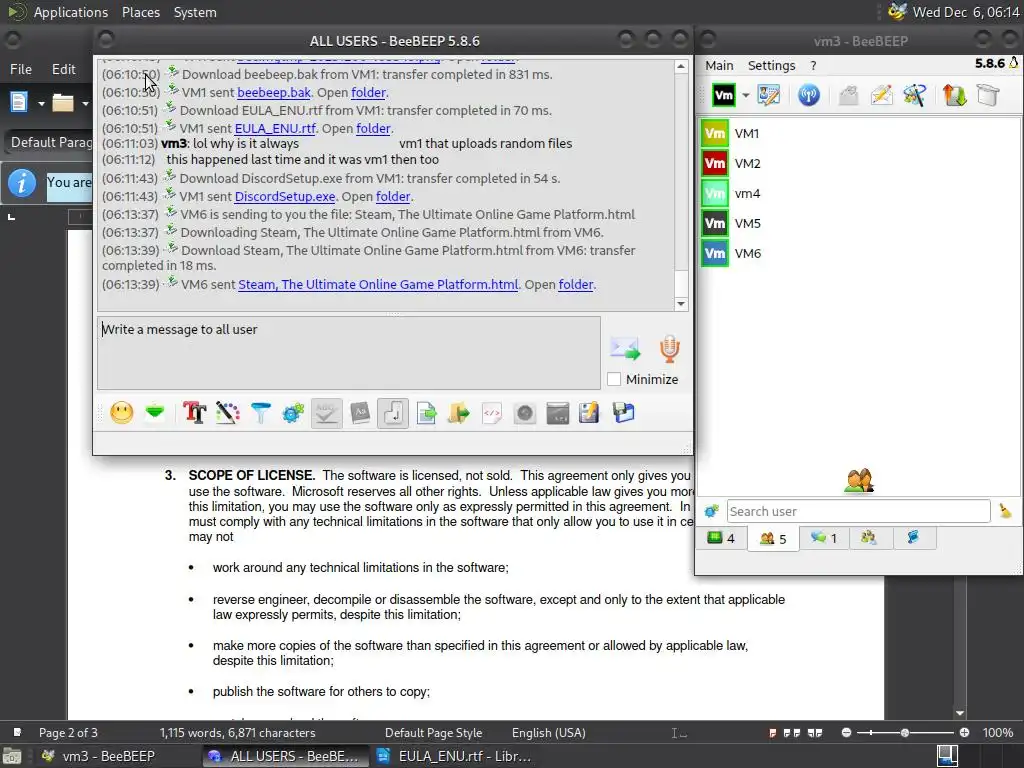
Task: Click the chat scrollbar down arrow
Action: pyautogui.click(x=681, y=304)
